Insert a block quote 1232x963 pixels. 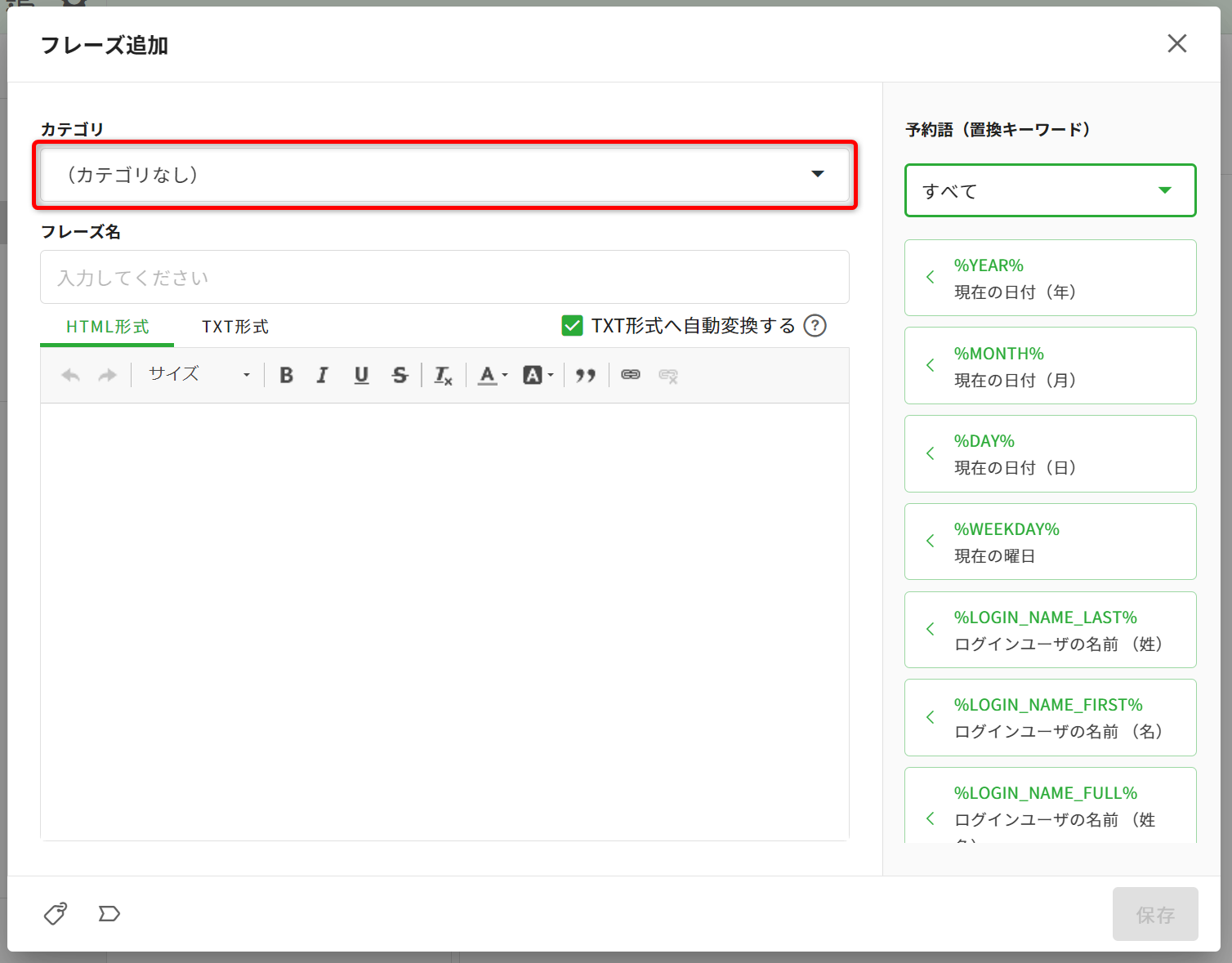585,375
